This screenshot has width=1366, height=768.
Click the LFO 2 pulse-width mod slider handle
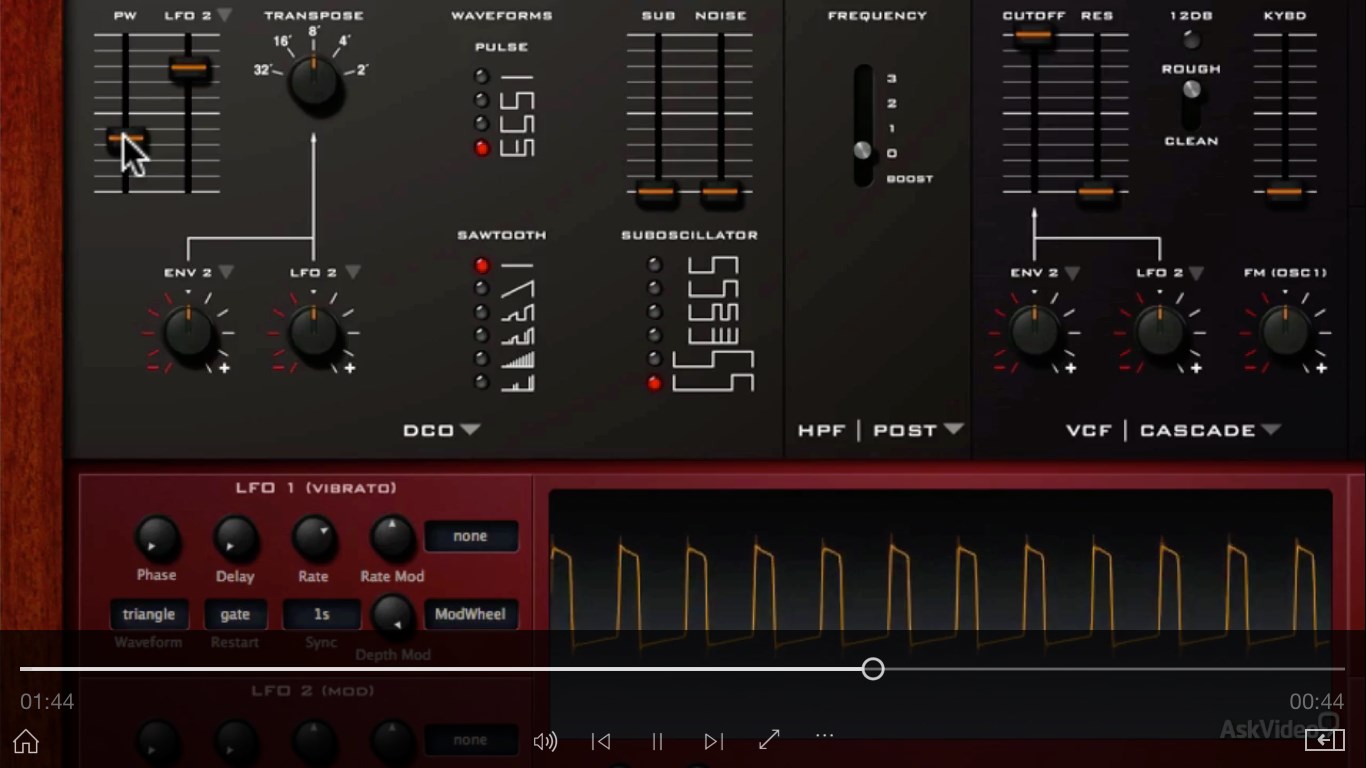tap(189, 68)
